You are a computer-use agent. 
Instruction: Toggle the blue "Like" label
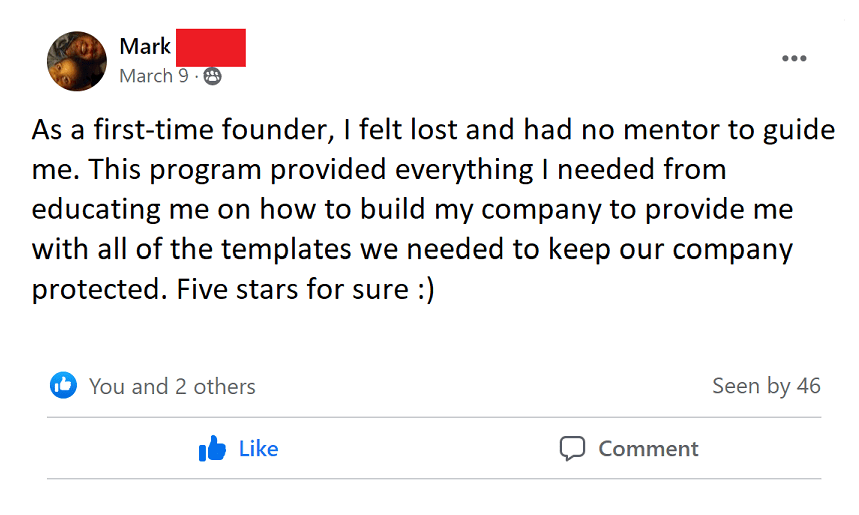[x=258, y=449]
